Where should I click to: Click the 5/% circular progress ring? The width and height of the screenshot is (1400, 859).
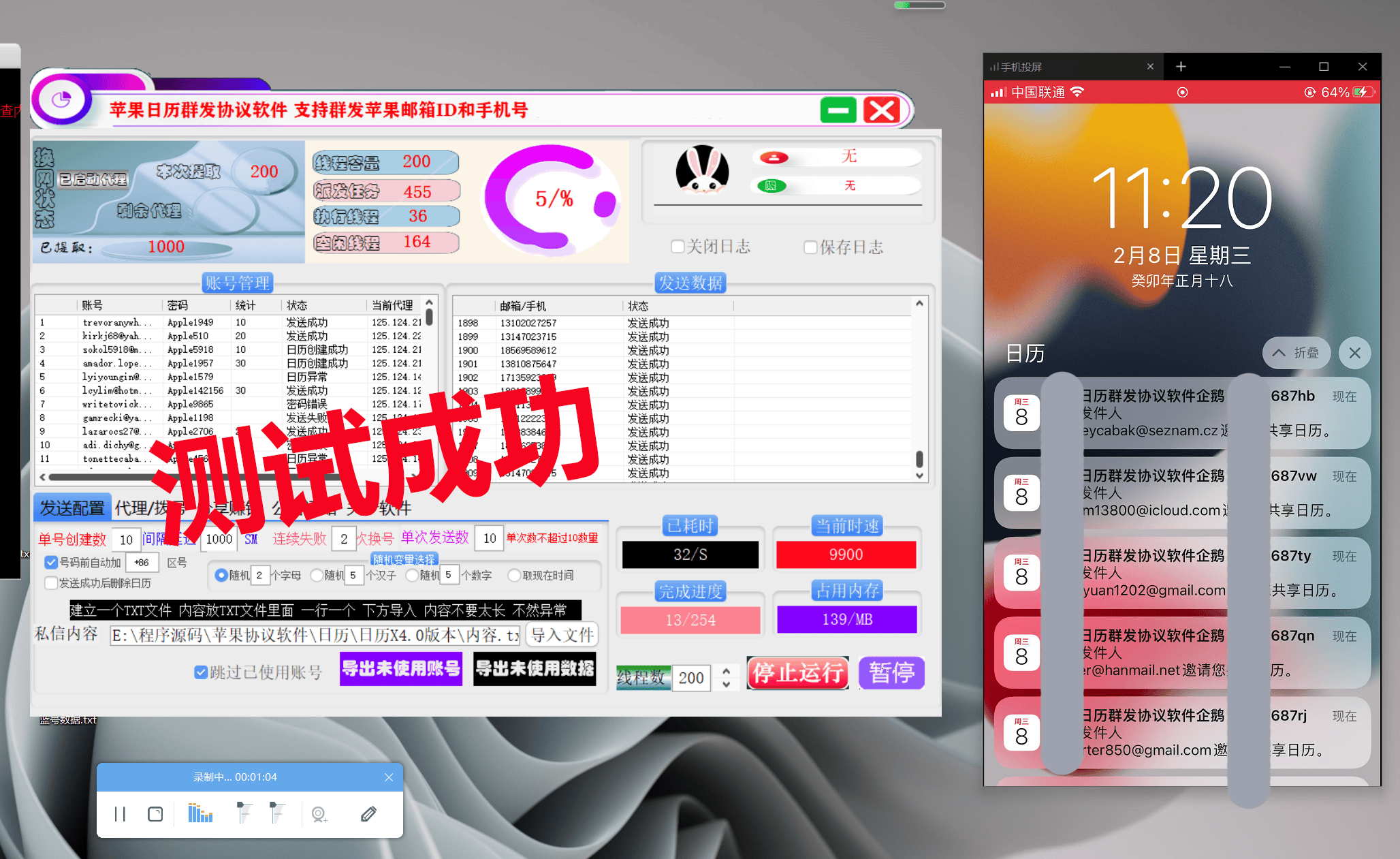553,198
